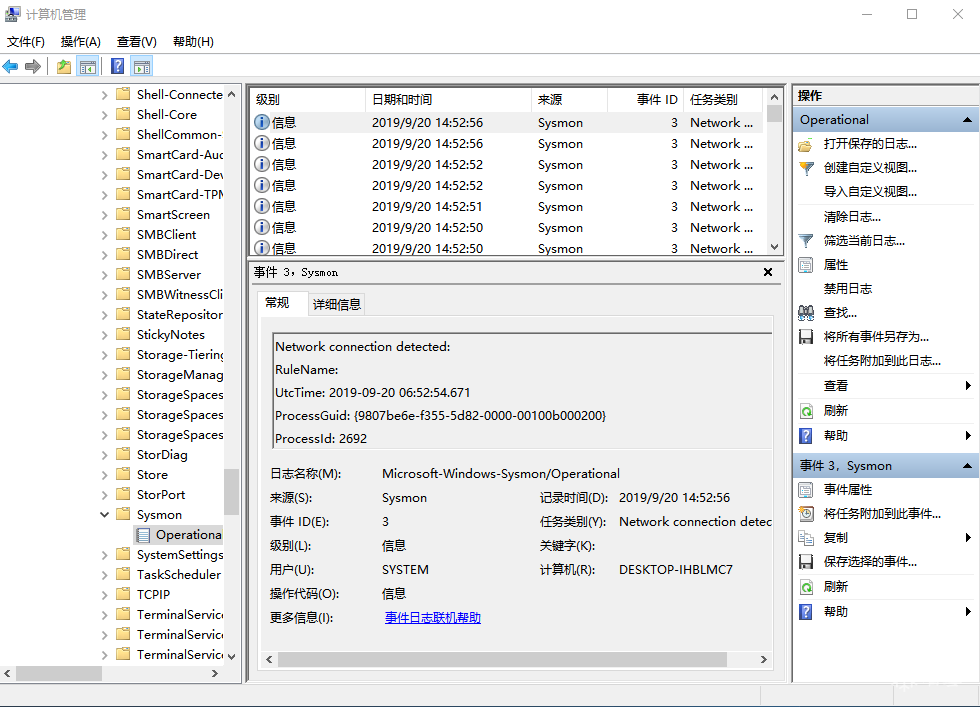
Task: Expand the StickyNotes tree node
Action: click(x=104, y=335)
